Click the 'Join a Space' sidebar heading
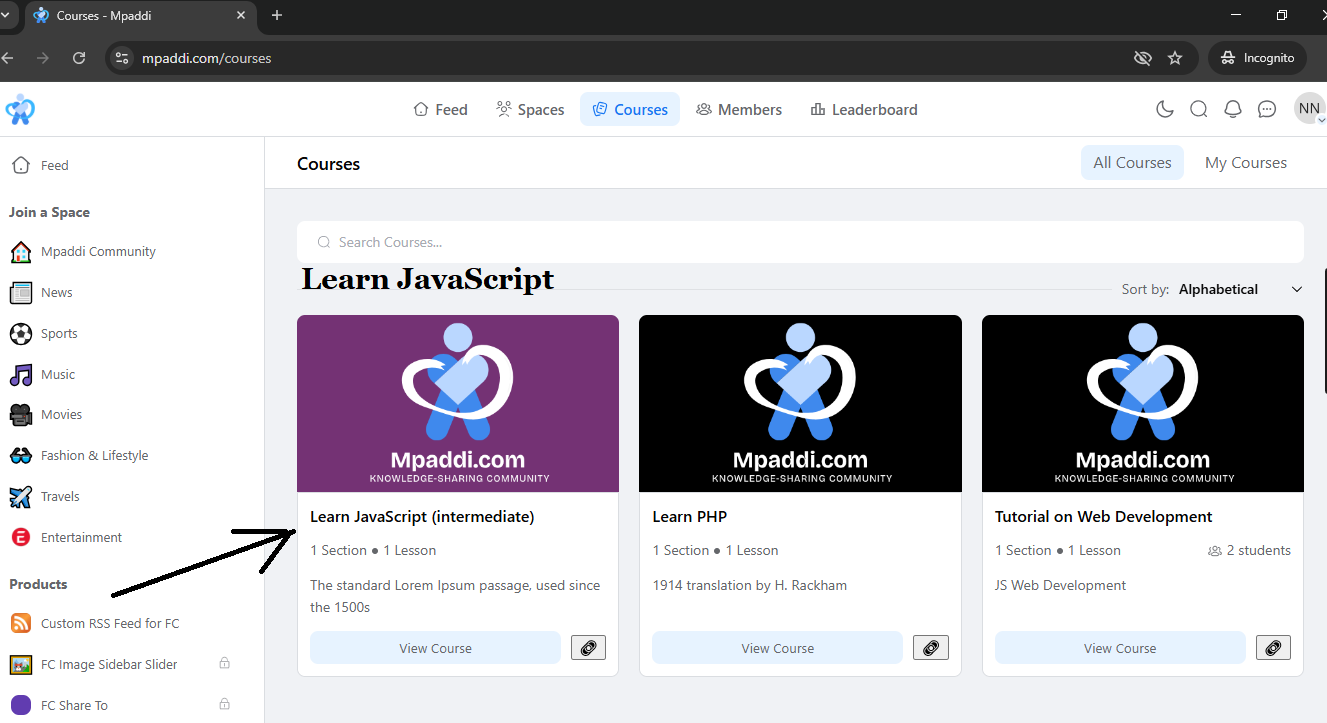1327x723 pixels. point(50,213)
